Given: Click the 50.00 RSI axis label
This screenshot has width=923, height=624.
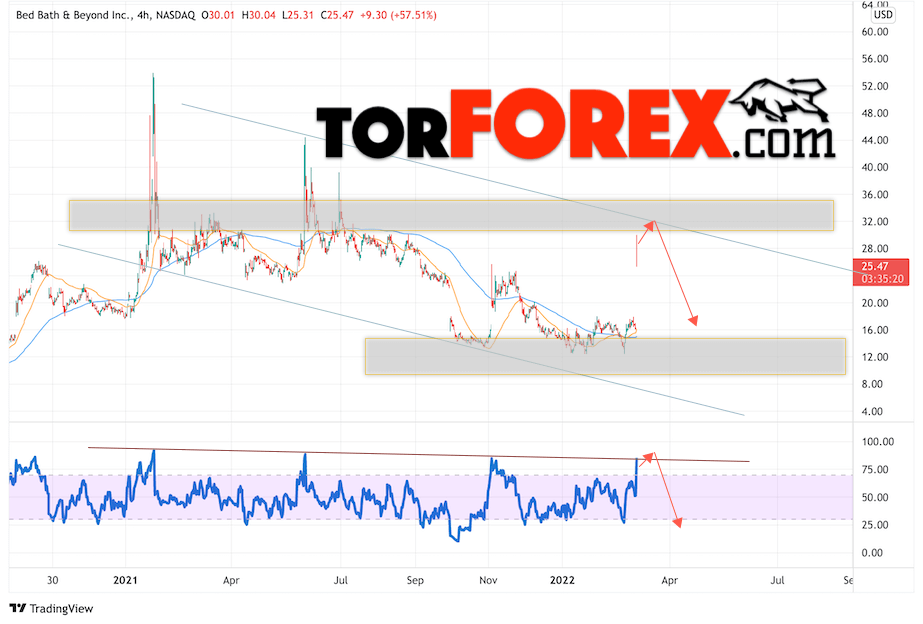Looking at the screenshot, I should (875, 497).
